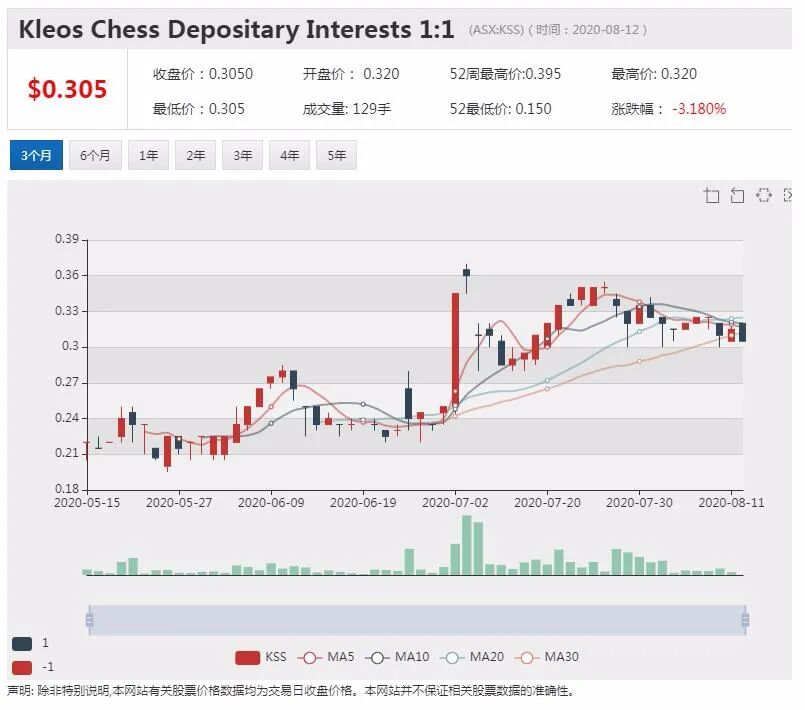
Task: Click the 0.24 y-axis label
Action: [67, 418]
